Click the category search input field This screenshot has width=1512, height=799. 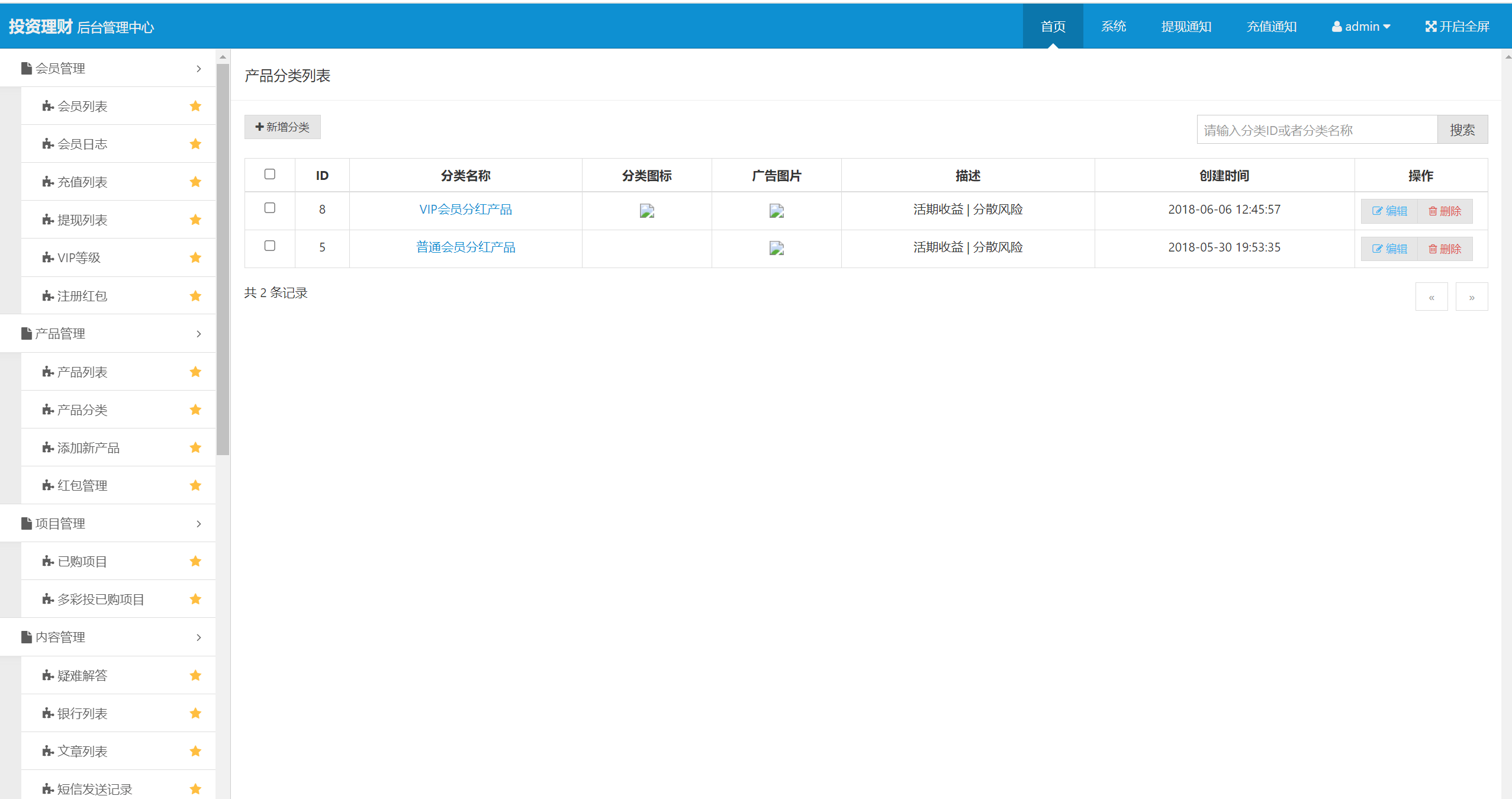[1317, 130]
